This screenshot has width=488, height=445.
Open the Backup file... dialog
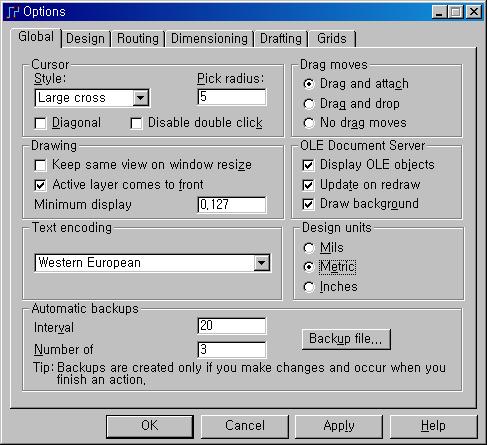(x=346, y=339)
